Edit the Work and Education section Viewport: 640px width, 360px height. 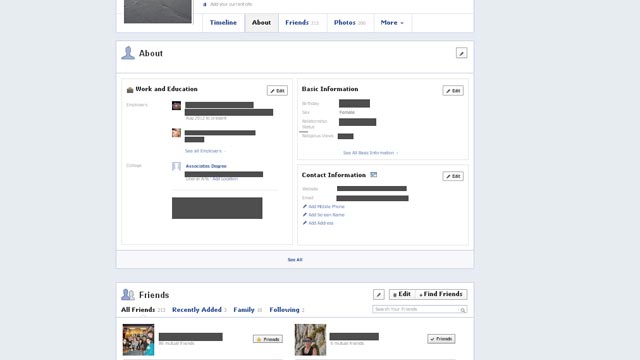click(277, 91)
